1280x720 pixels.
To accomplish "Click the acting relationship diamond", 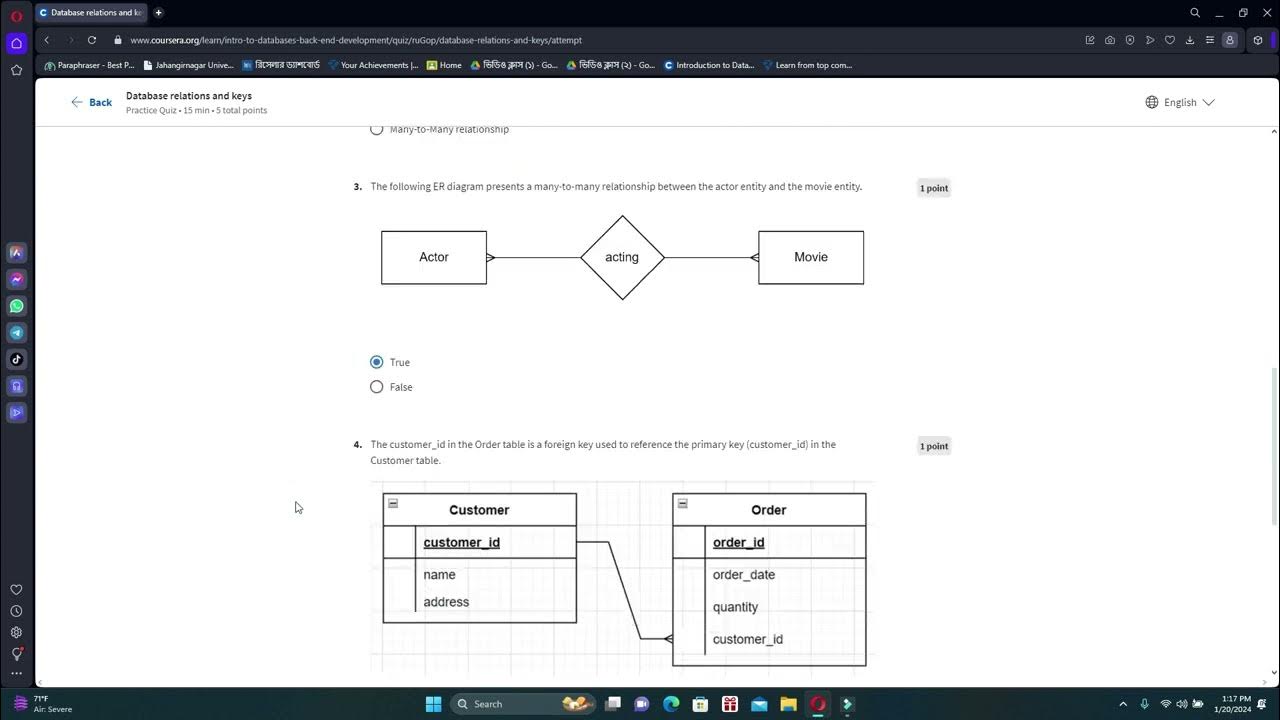I will 622,257.
